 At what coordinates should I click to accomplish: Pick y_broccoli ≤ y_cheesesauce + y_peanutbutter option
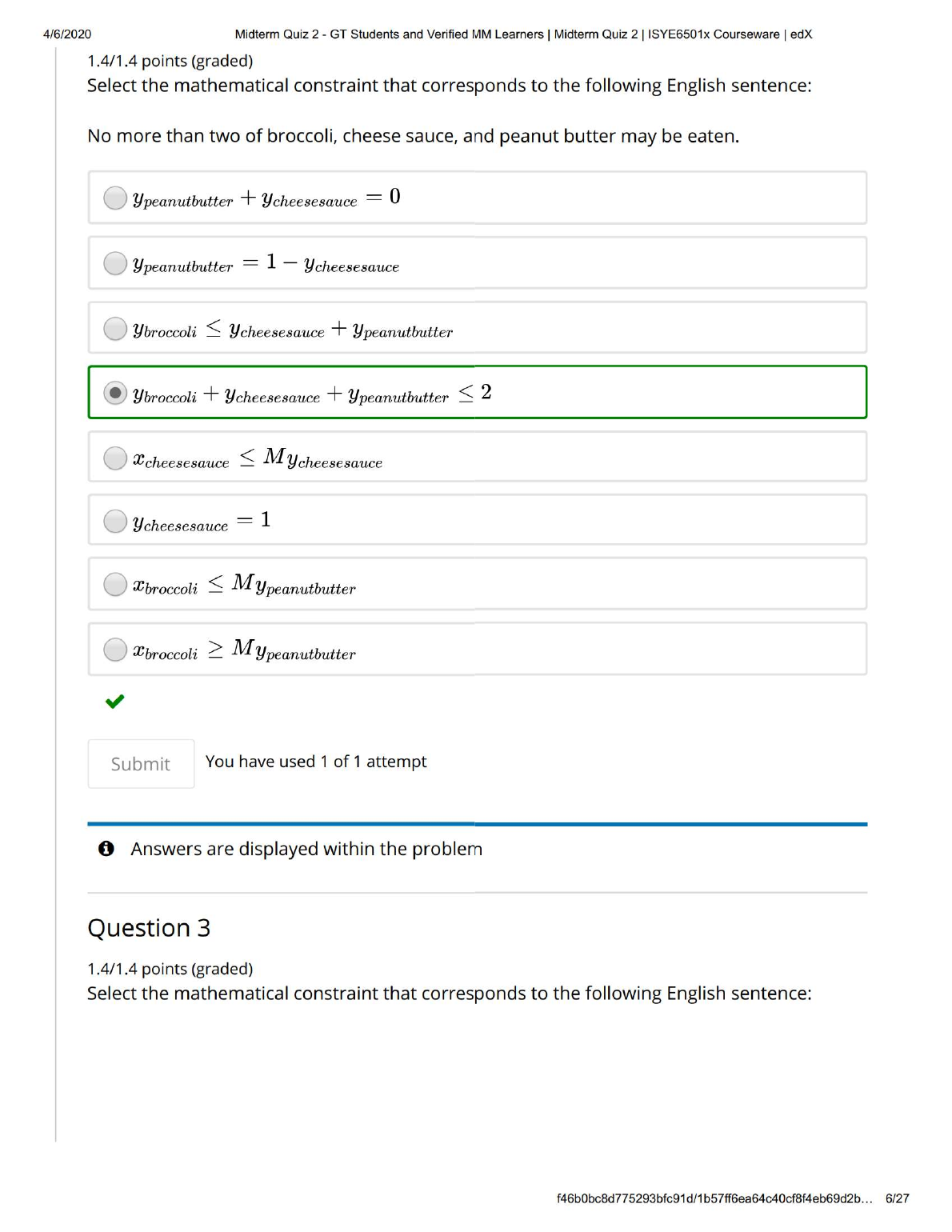pyautogui.click(x=116, y=329)
